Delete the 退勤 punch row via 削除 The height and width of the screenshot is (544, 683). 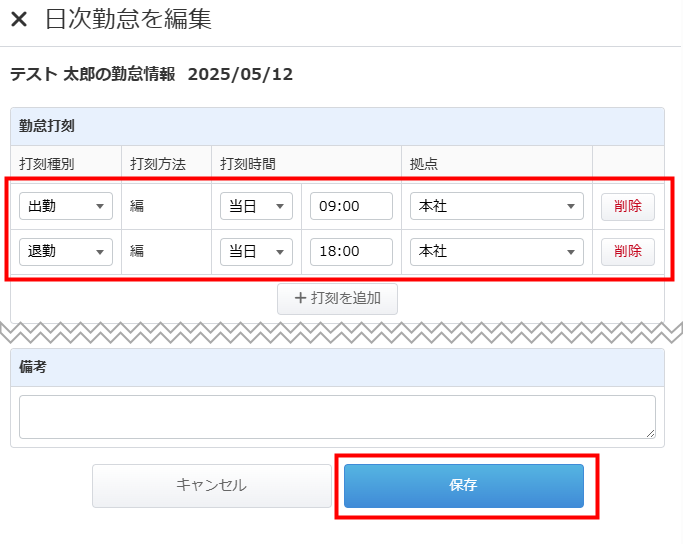tap(628, 252)
